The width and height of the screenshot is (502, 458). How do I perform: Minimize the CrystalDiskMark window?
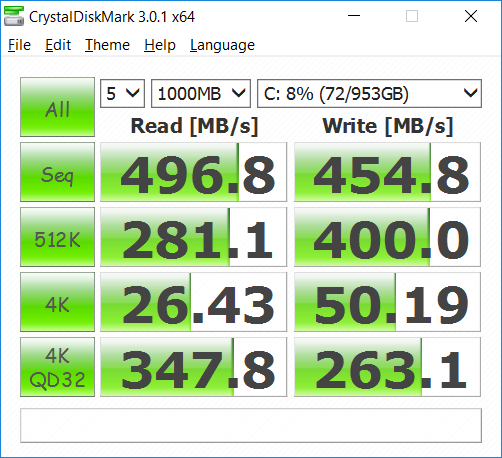(354, 16)
